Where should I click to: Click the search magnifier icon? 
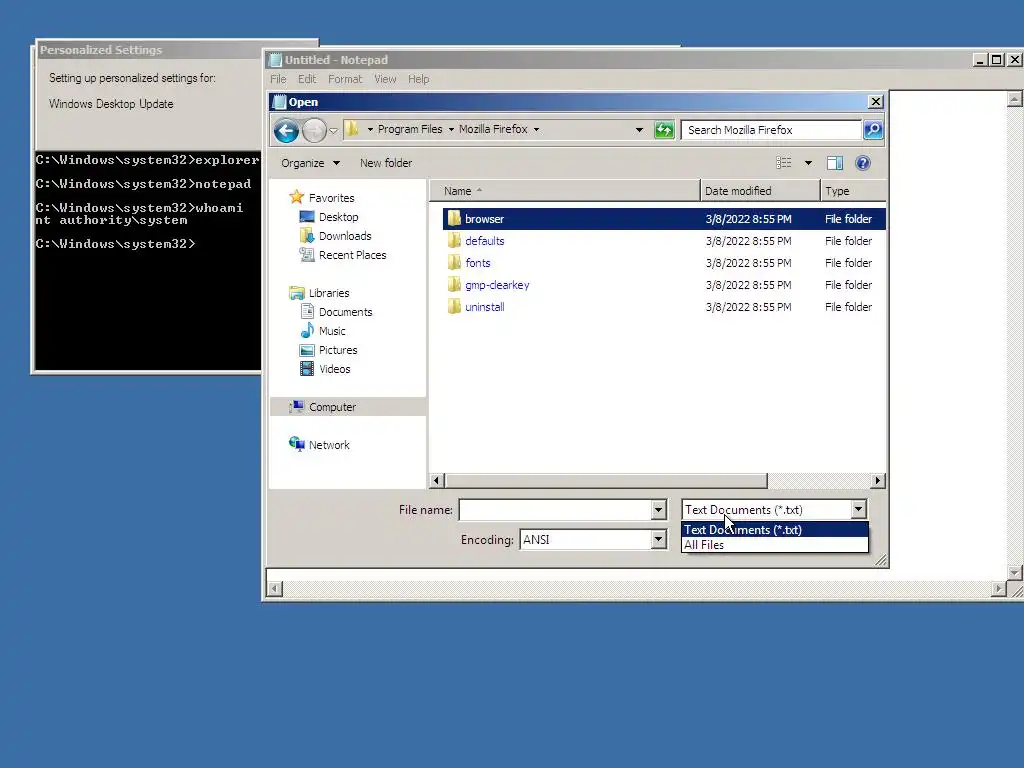click(873, 129)
